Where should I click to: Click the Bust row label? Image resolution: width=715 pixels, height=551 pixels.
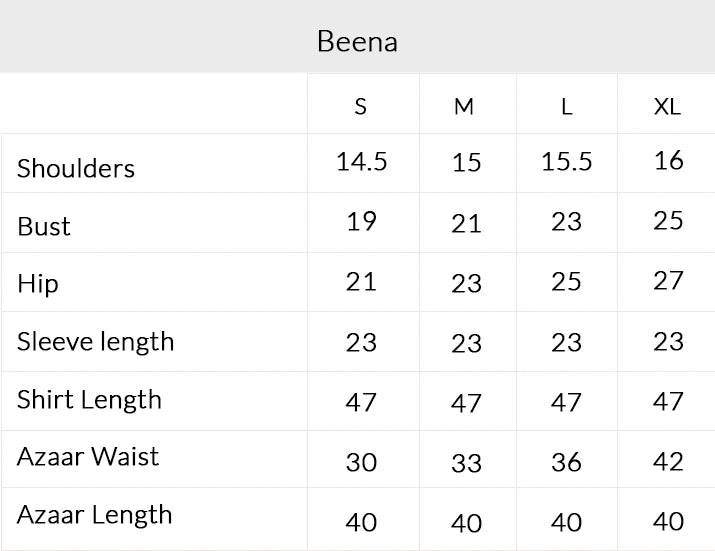point(44,226)
